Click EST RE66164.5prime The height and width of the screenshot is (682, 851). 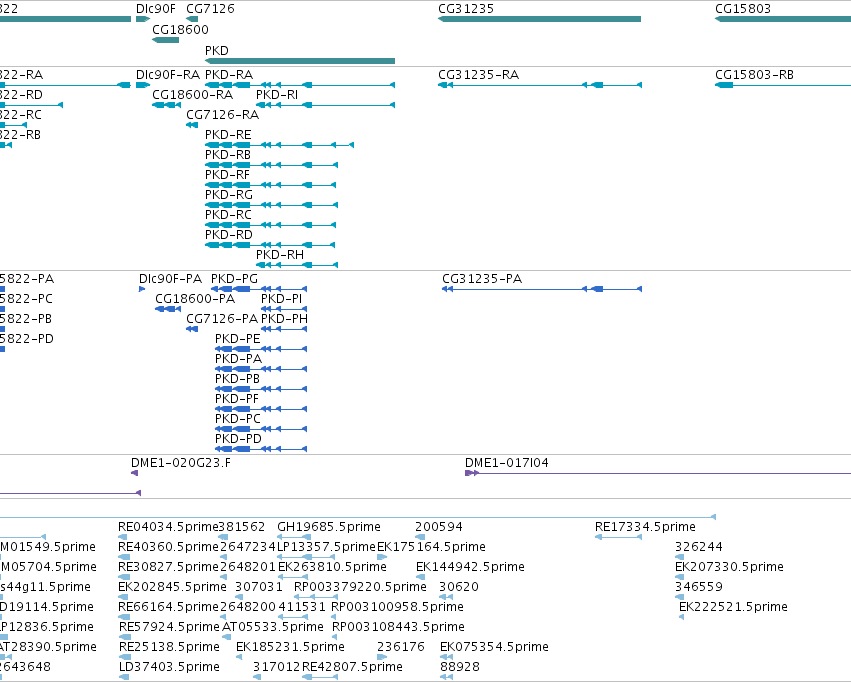pyautogui.click(x=168, y=607)
